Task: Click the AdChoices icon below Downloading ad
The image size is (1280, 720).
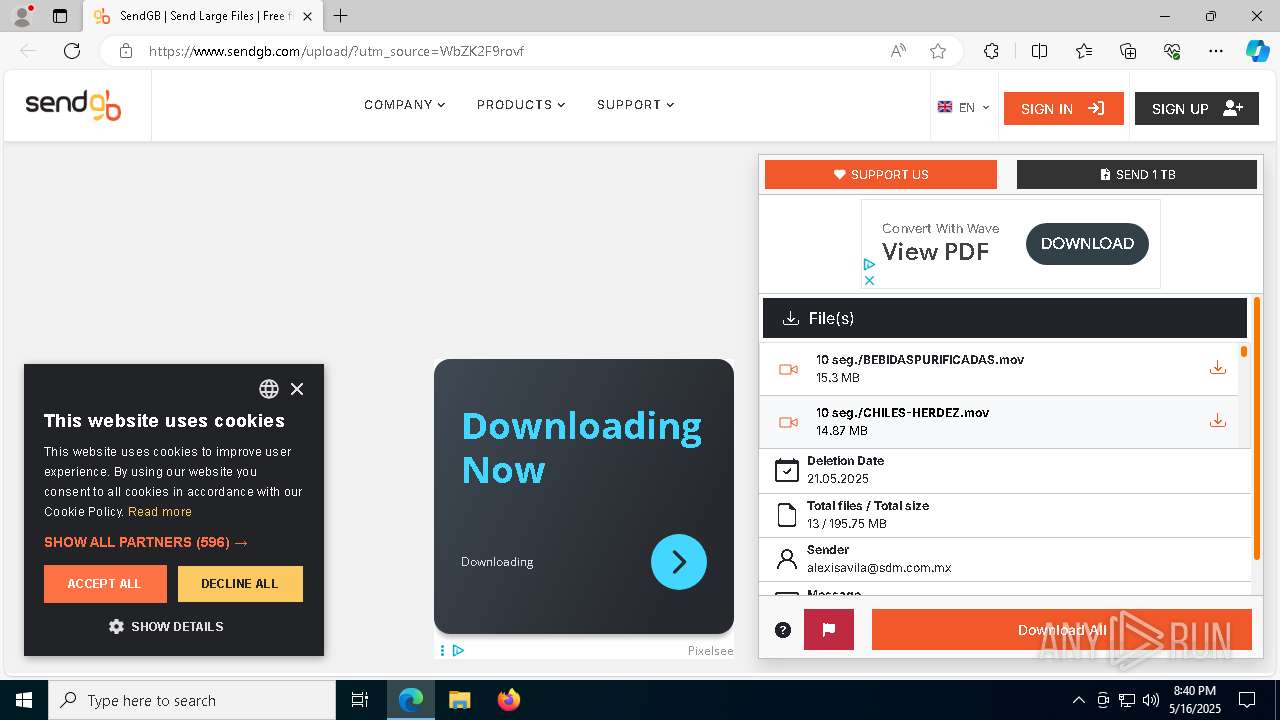Action: pos(458,651)
